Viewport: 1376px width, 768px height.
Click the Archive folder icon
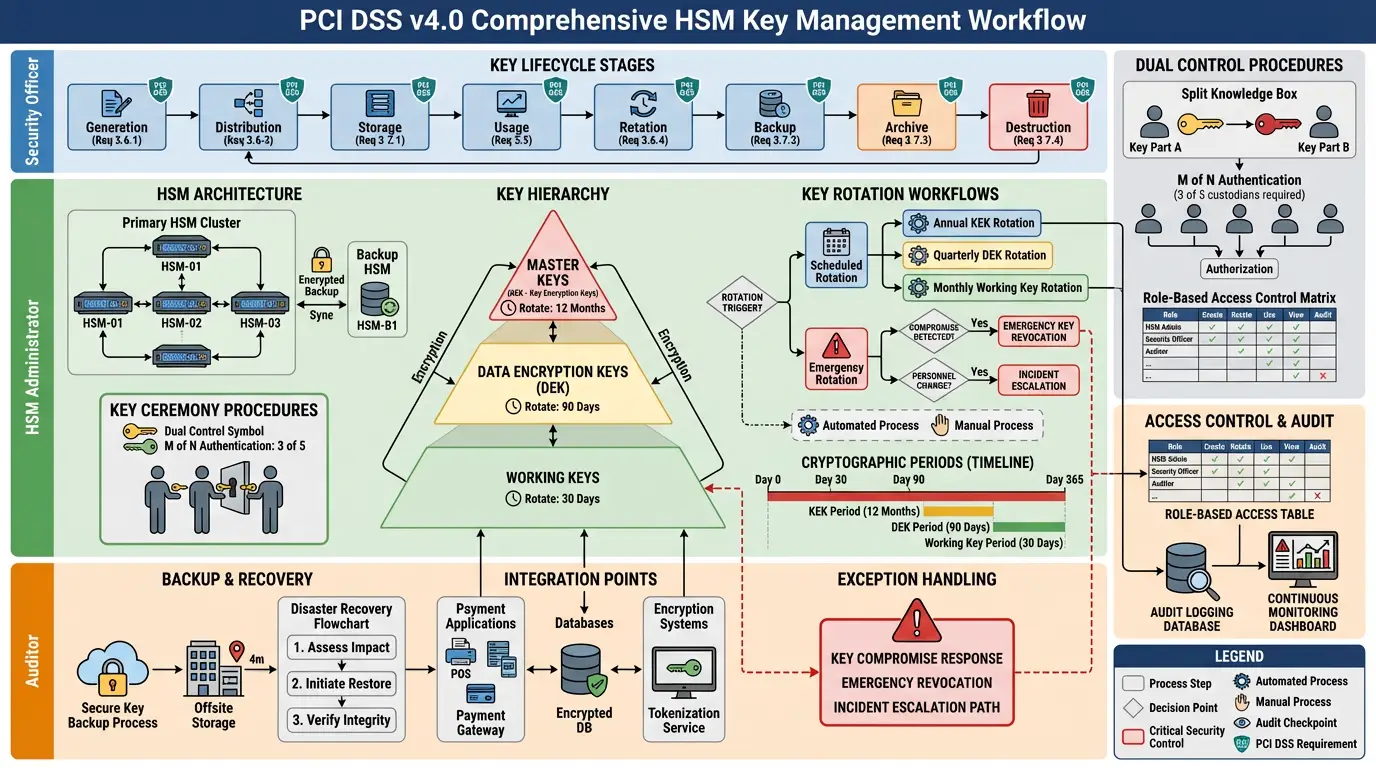(x=906, y=103)
